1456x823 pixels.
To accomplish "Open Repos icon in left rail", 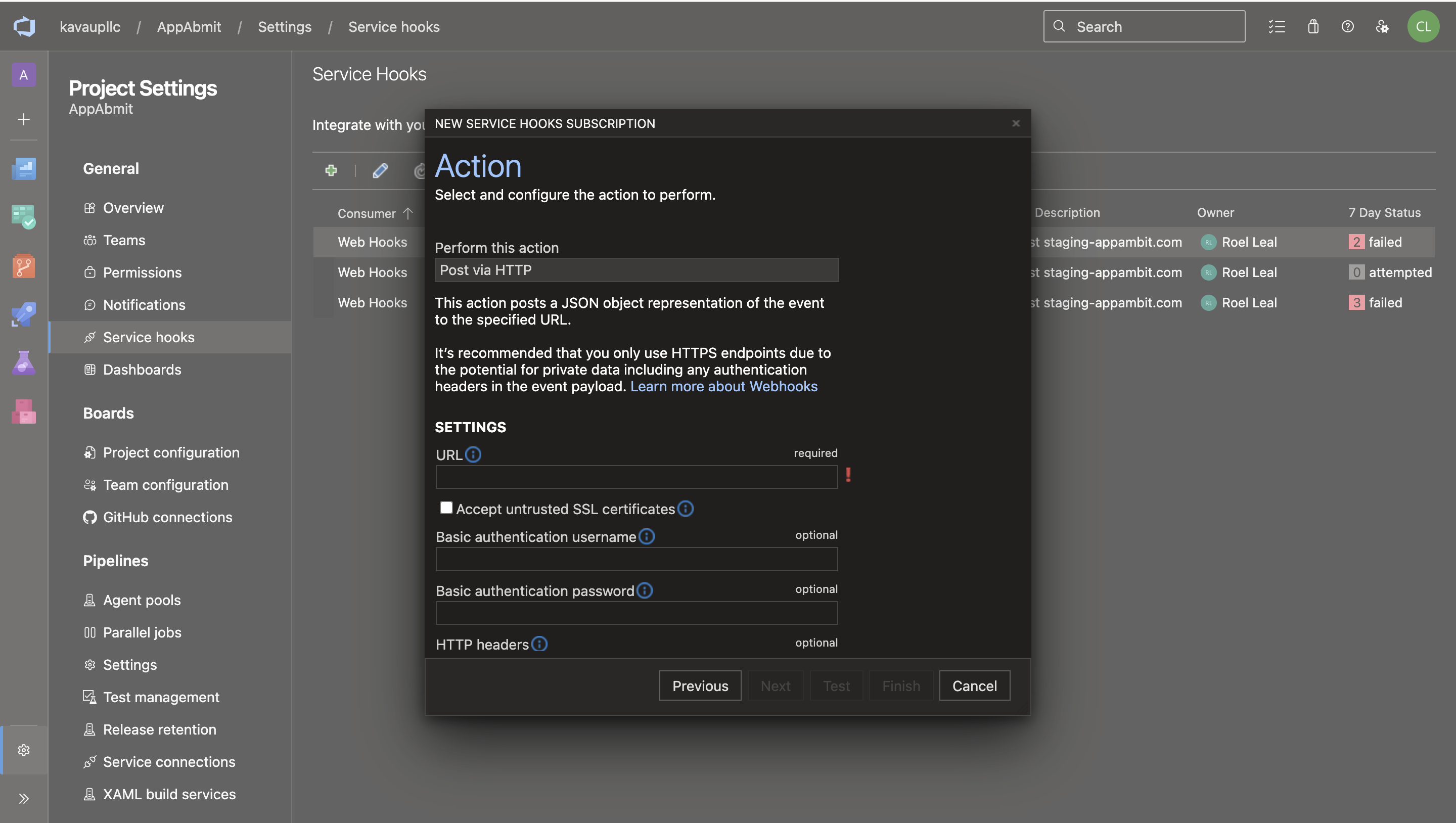I will point(24,266).
